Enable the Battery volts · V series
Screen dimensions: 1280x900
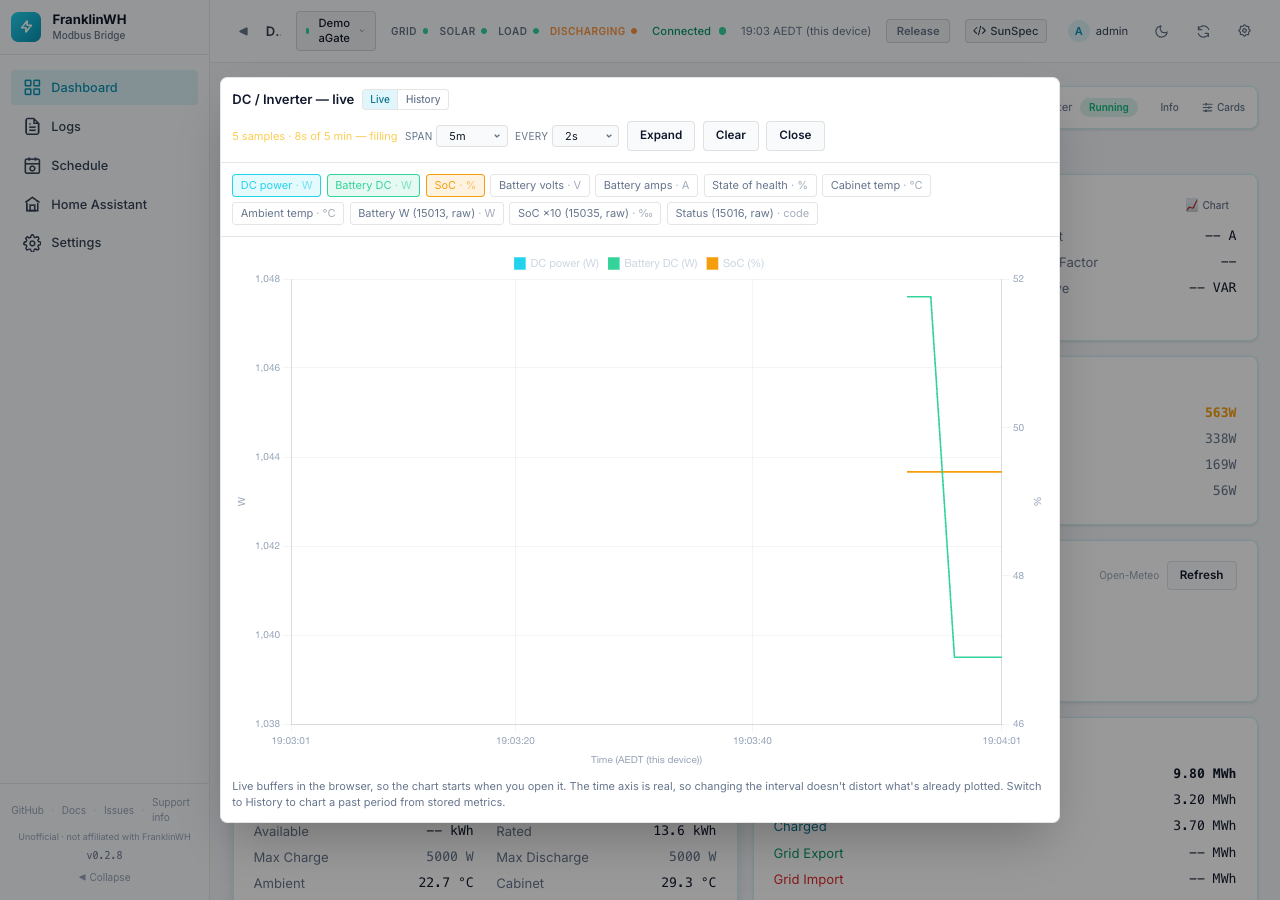coord(540,185)
